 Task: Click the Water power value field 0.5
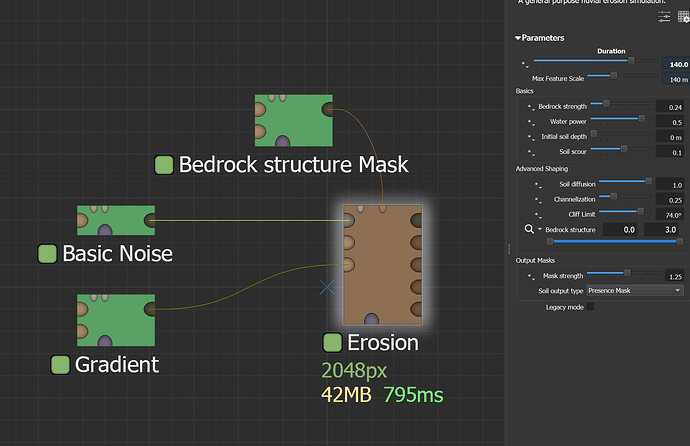(669, 122)
